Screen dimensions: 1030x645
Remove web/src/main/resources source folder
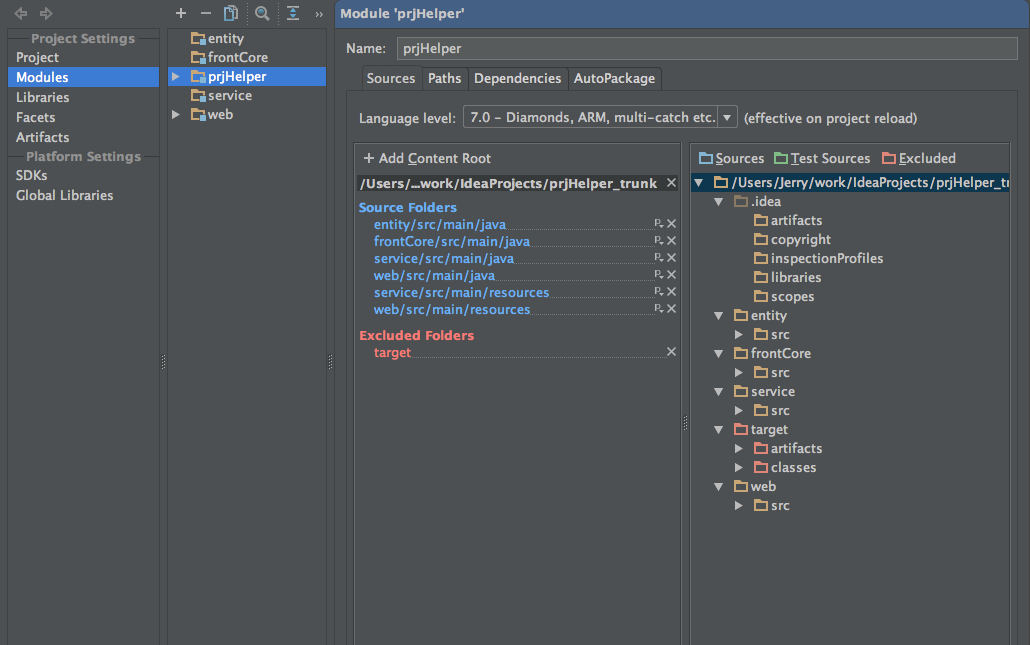pos(671,309)
